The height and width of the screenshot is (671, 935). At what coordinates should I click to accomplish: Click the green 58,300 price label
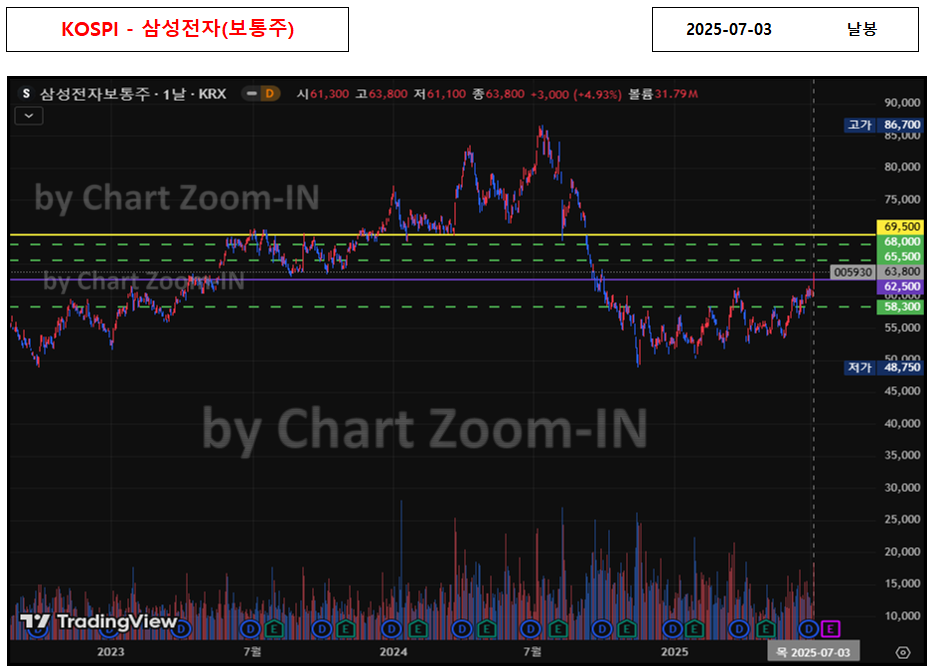[x=900, y=307]
